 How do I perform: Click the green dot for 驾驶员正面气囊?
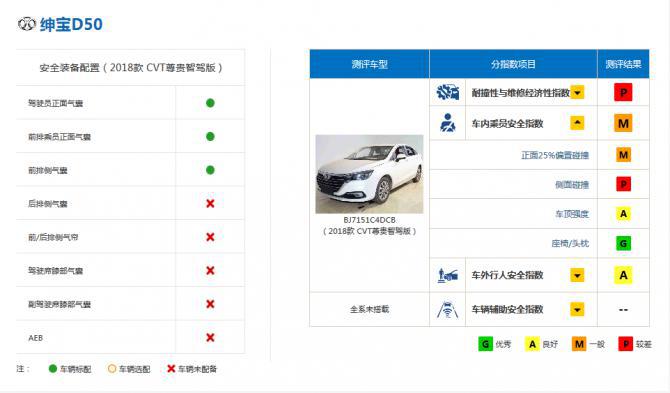click(x=210, y=103)
